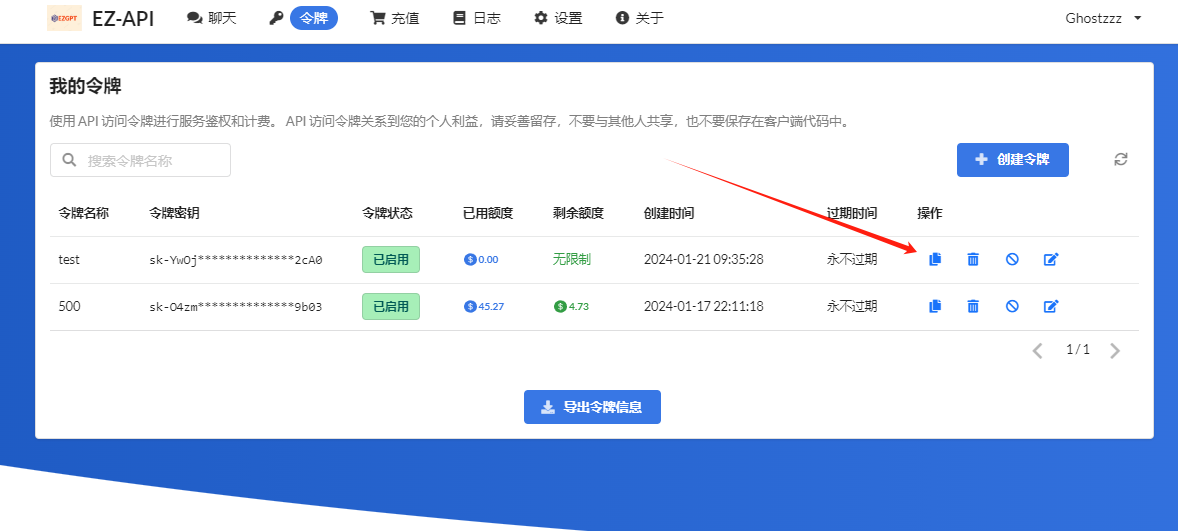Click the 我的令牌 heading

click(85, 86)
